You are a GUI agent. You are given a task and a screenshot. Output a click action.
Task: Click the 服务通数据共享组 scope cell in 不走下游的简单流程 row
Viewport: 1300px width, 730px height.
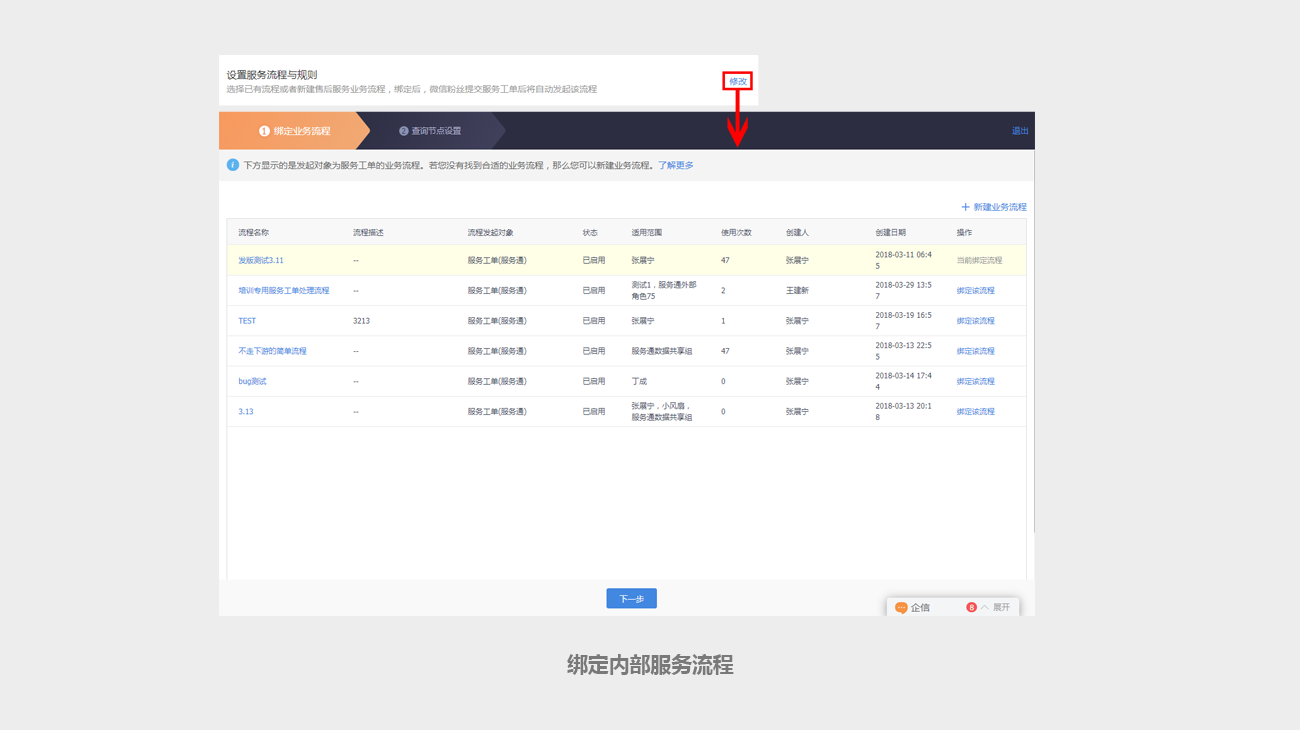(662, 351)
